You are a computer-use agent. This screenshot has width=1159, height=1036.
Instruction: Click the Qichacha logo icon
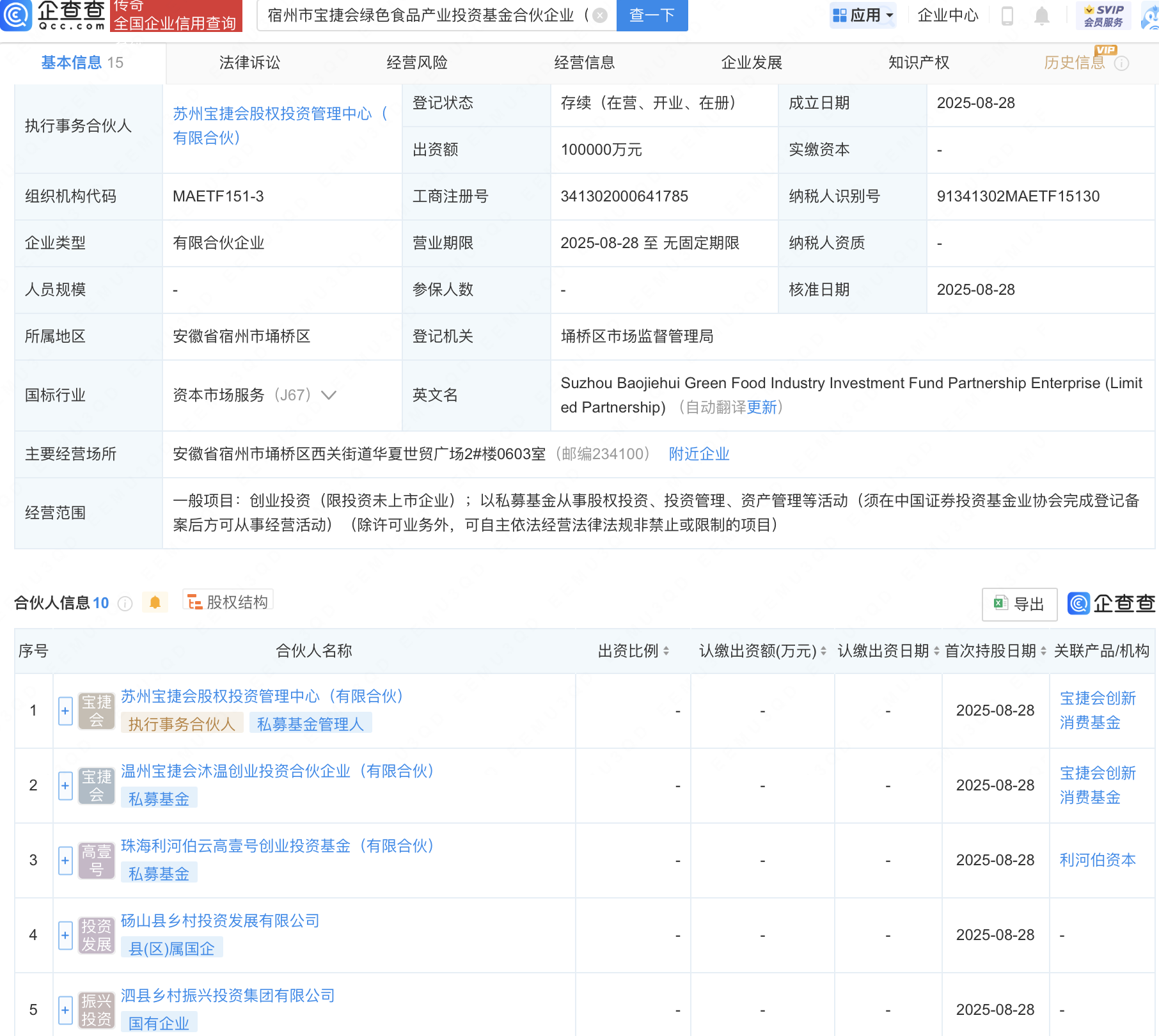[x=17, y=15]
